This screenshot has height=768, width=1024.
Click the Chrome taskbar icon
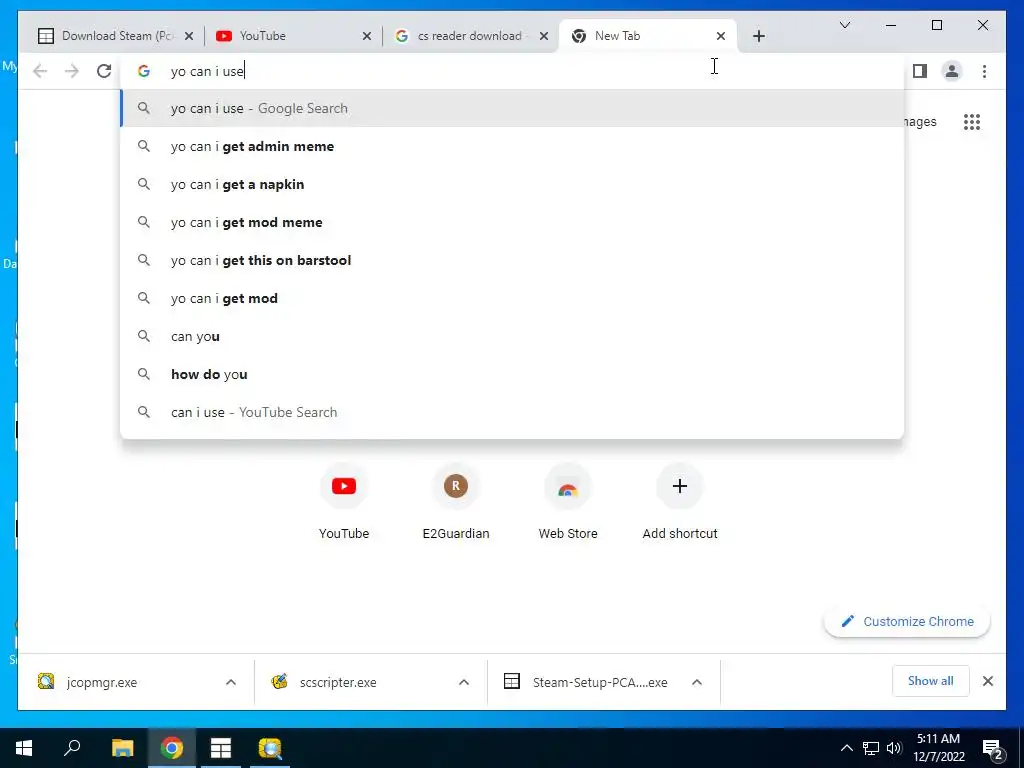click(x=172, y=748)
